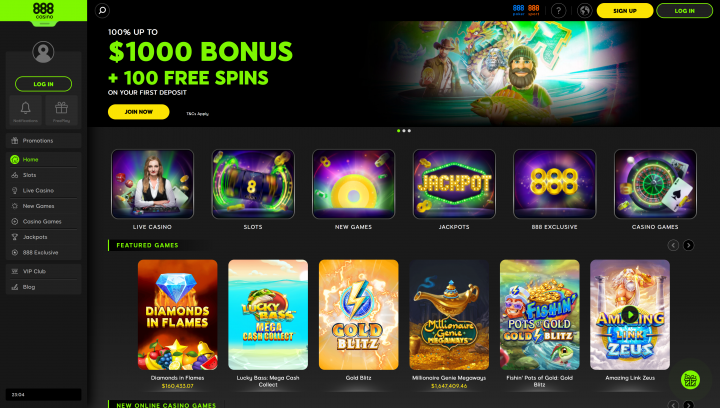Open the green chat support icon
The height and width of the screenshot is (408, 720).
pos(690,380)
